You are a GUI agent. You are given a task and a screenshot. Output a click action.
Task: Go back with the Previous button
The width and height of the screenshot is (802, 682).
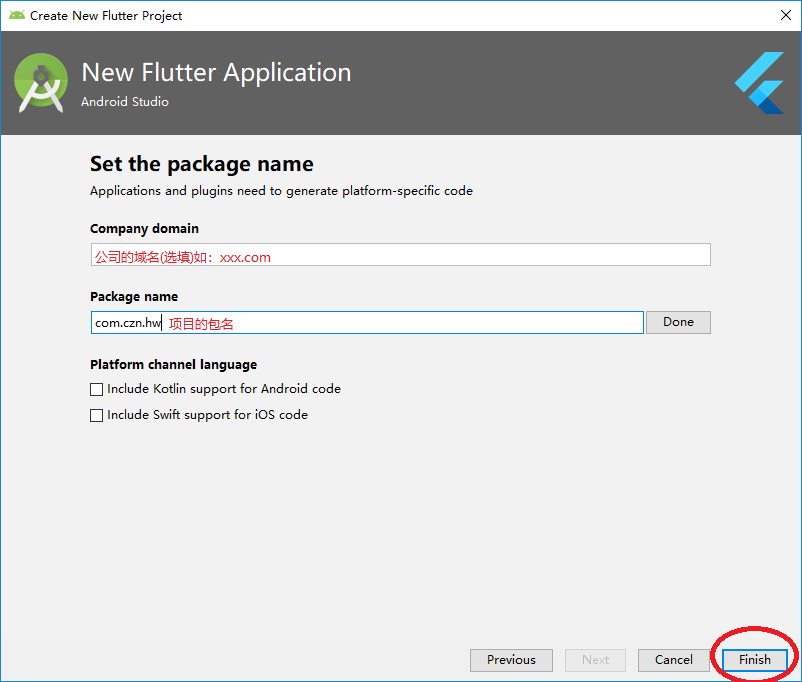(x=511, y=660)
